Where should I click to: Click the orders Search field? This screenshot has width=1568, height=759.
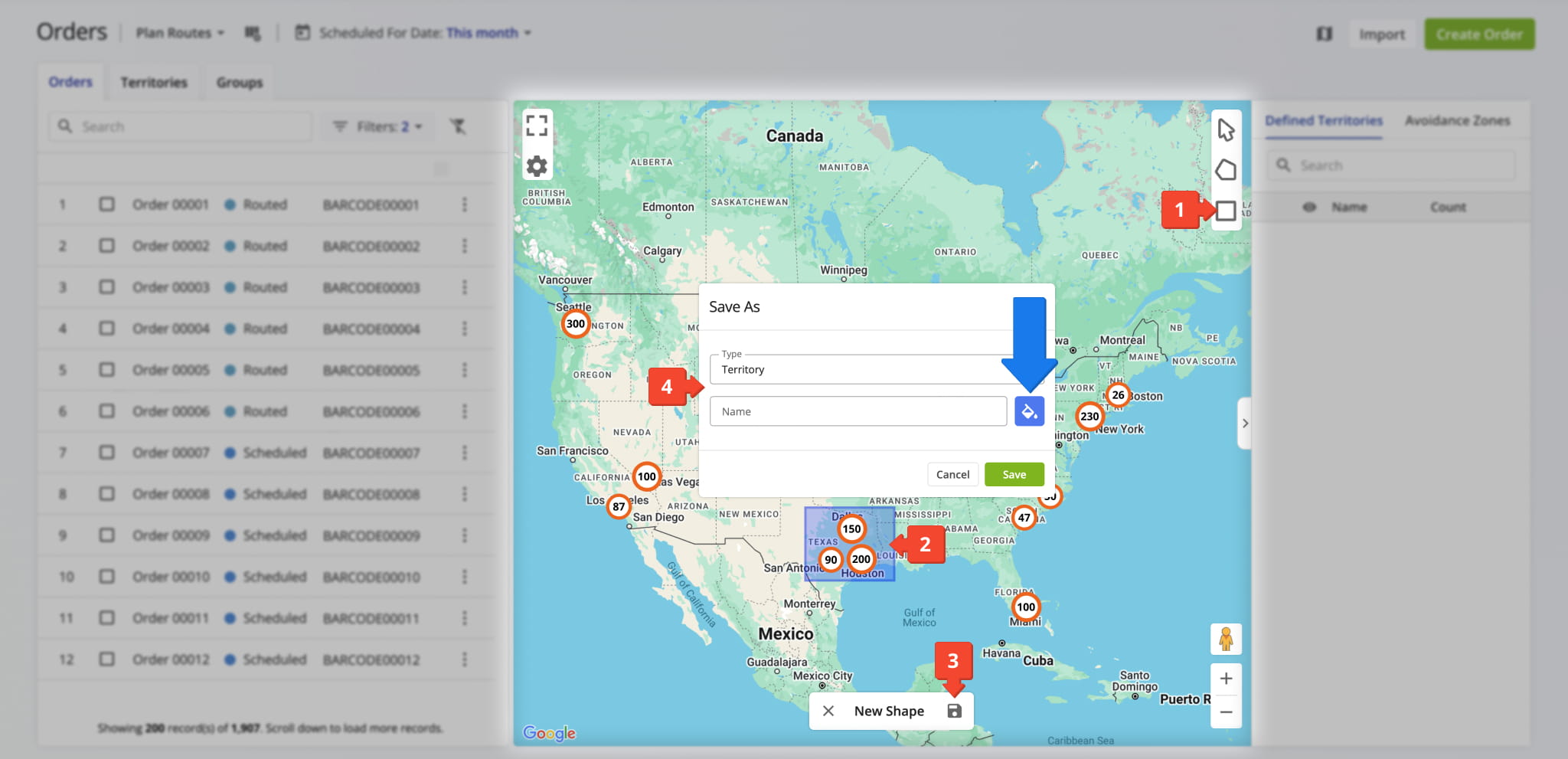[181, 126]
